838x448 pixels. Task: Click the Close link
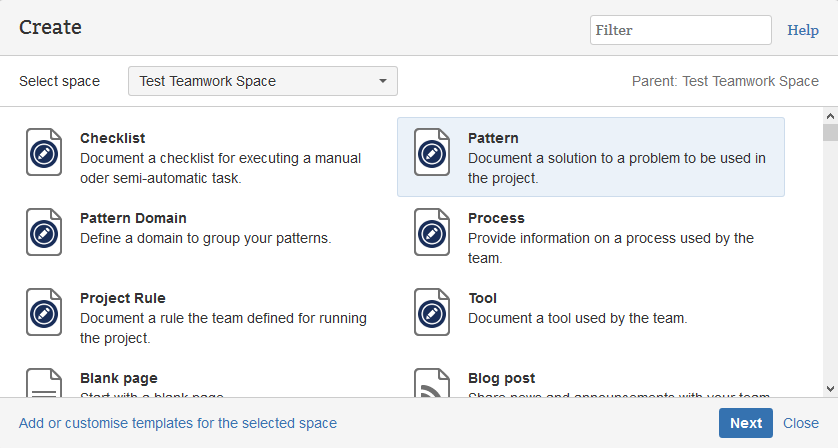pyautogui.click(x=801, y=423)
